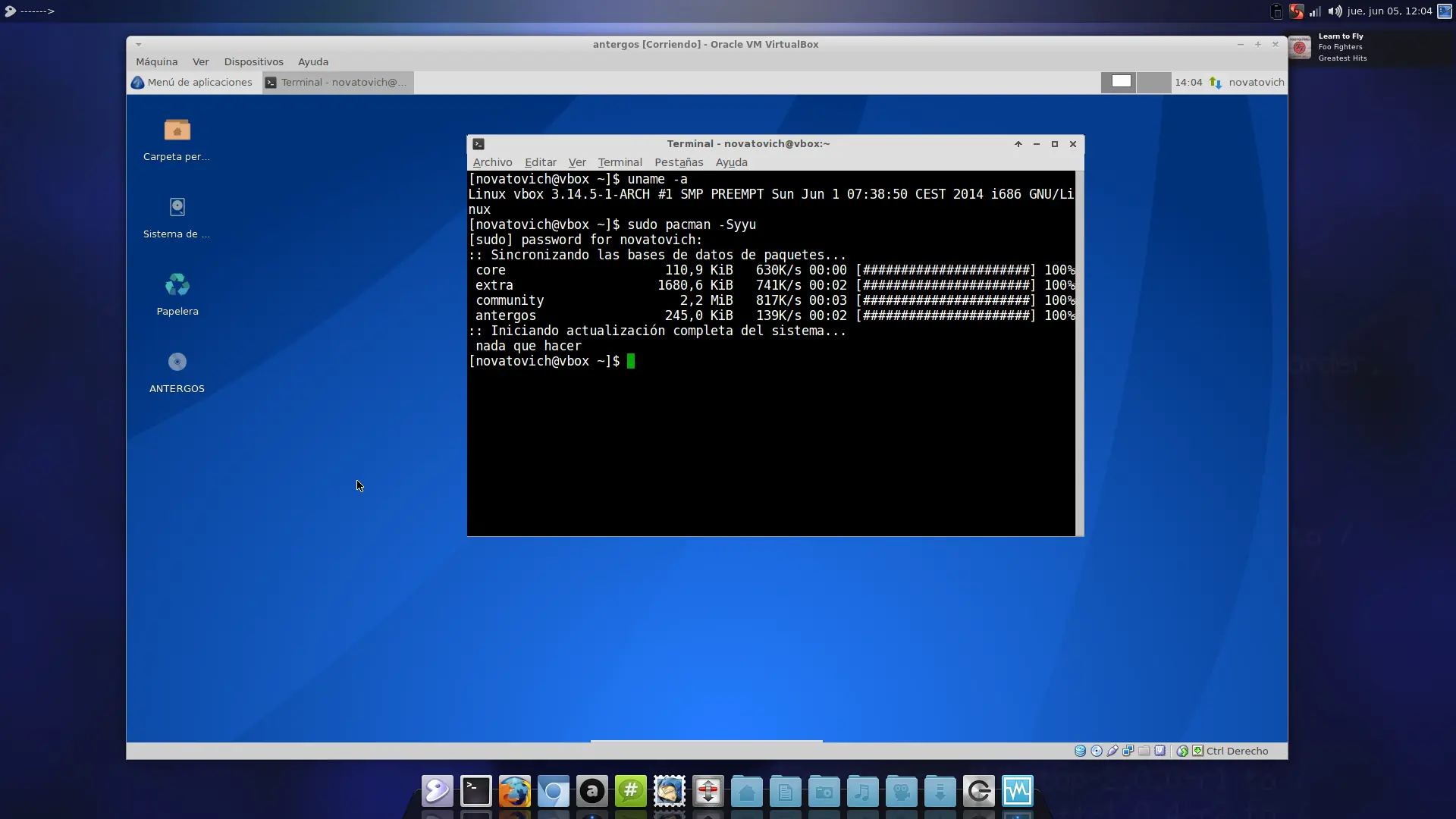Click the terminal window menu icon
This screenshot has width=1456, height=819.
tap(479, 144)
